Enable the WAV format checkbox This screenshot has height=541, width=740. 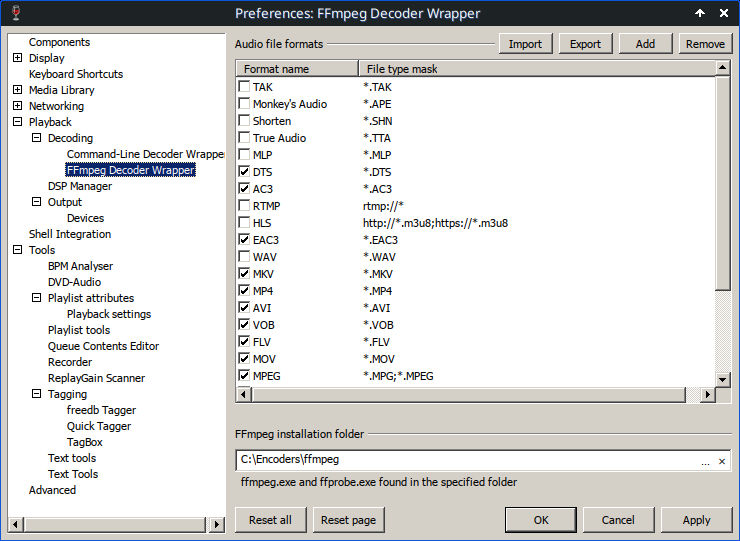click(244, 256)
